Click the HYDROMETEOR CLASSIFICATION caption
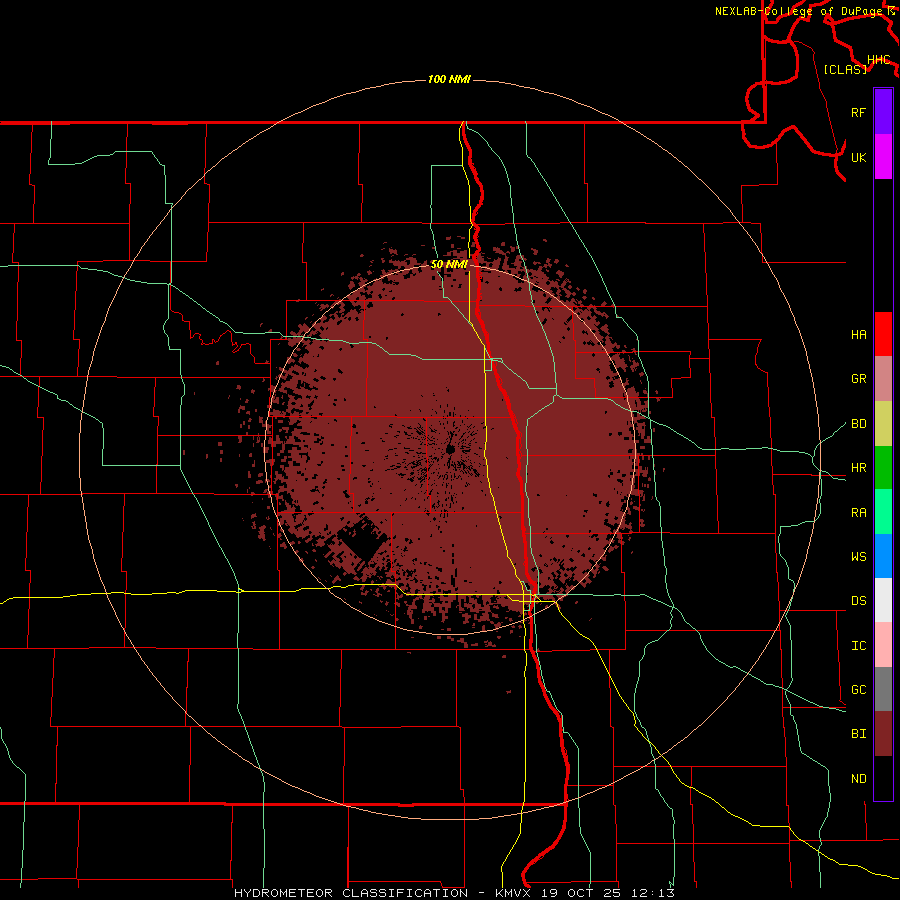The height and width of the screenshot is (900, 900). click(351, 893)
